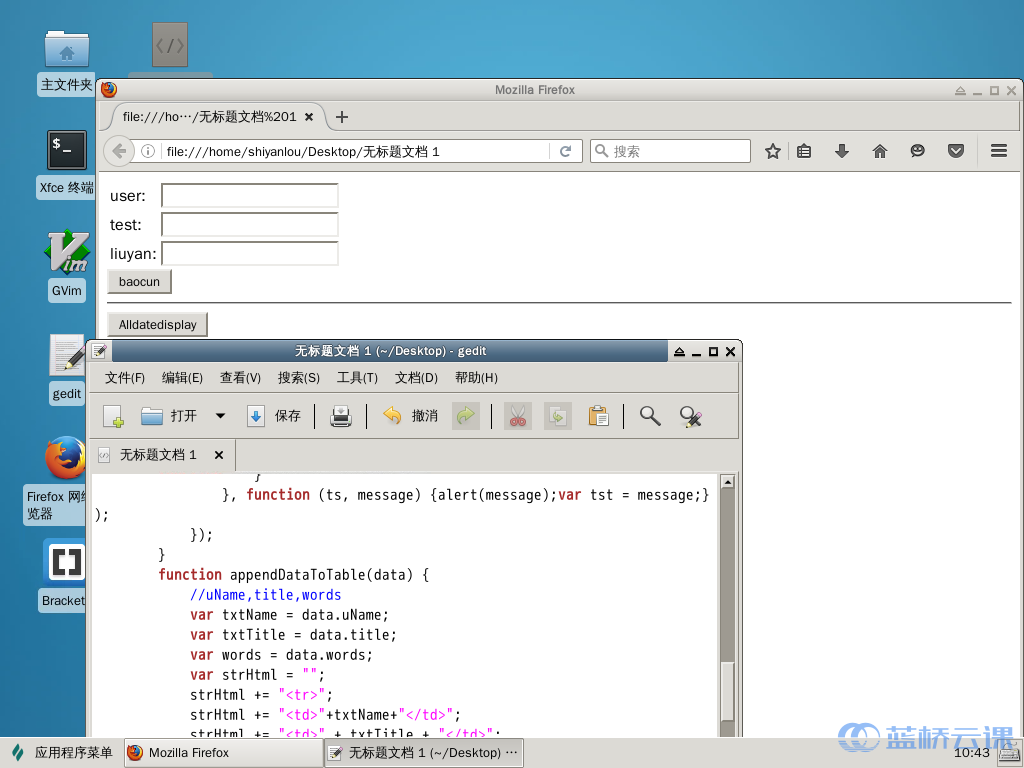This screenshot has height=768, width=1024.
Task: Switch to 无标题文档 1 gedit taskbar entry
Action: pyautogui.click(x=424, y=753)
